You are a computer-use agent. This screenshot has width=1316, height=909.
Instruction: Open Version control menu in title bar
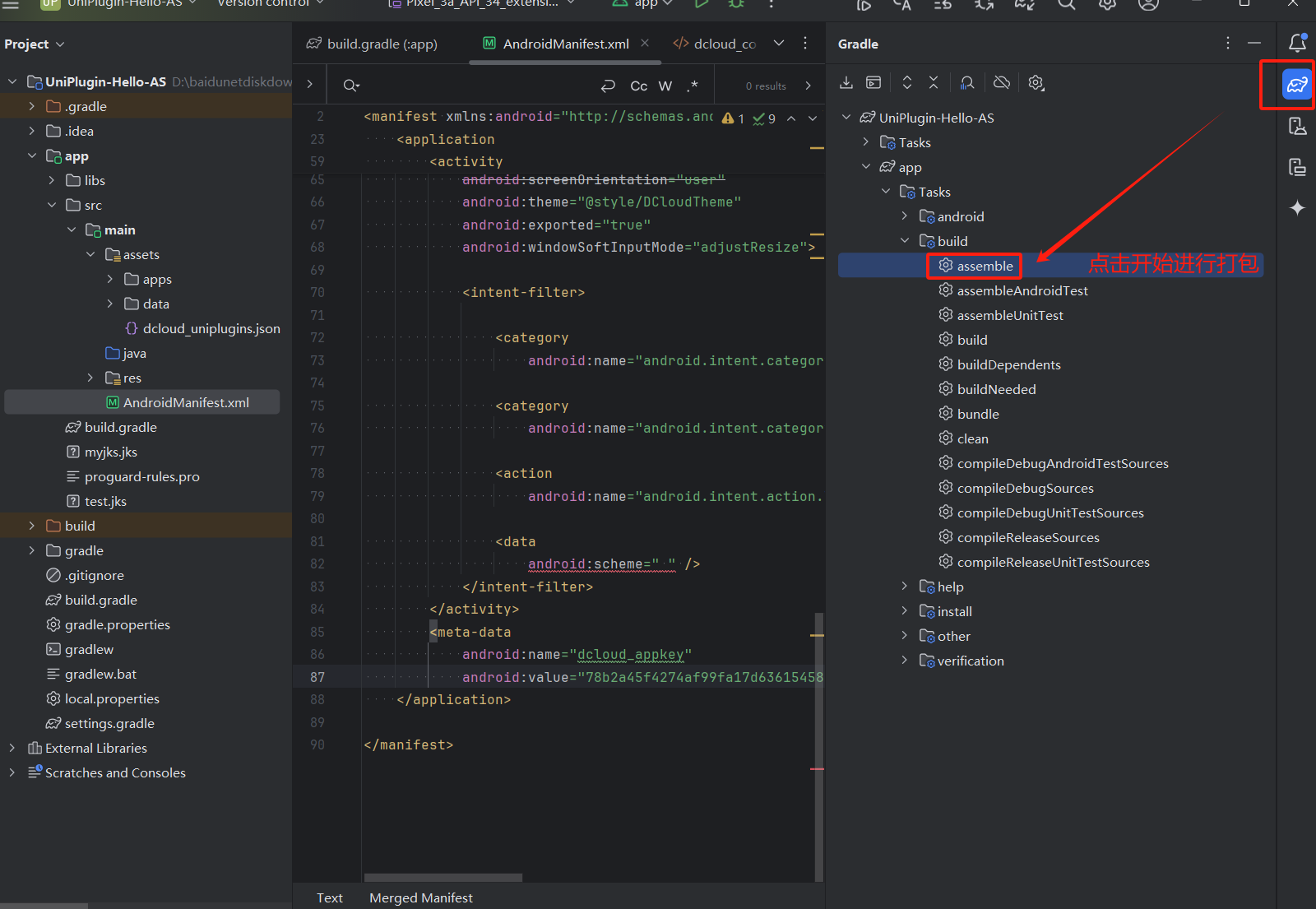pos(269,3)
